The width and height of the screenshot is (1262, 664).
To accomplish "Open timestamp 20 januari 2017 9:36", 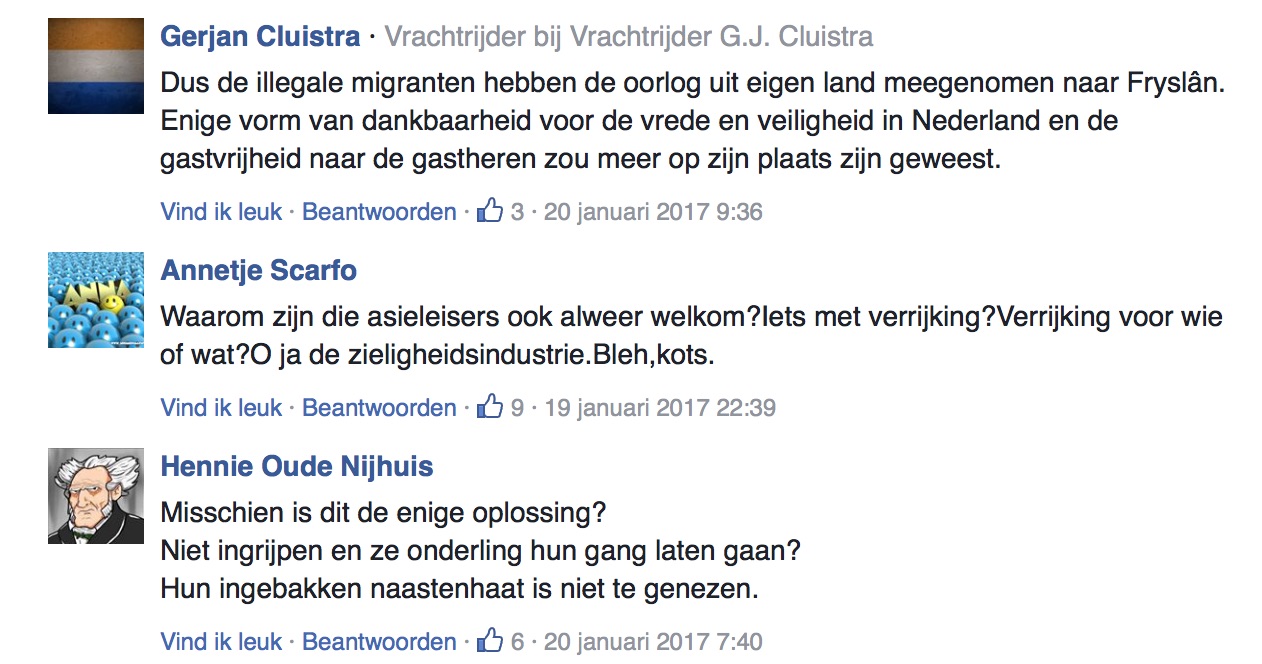I will tap(653, 212).
